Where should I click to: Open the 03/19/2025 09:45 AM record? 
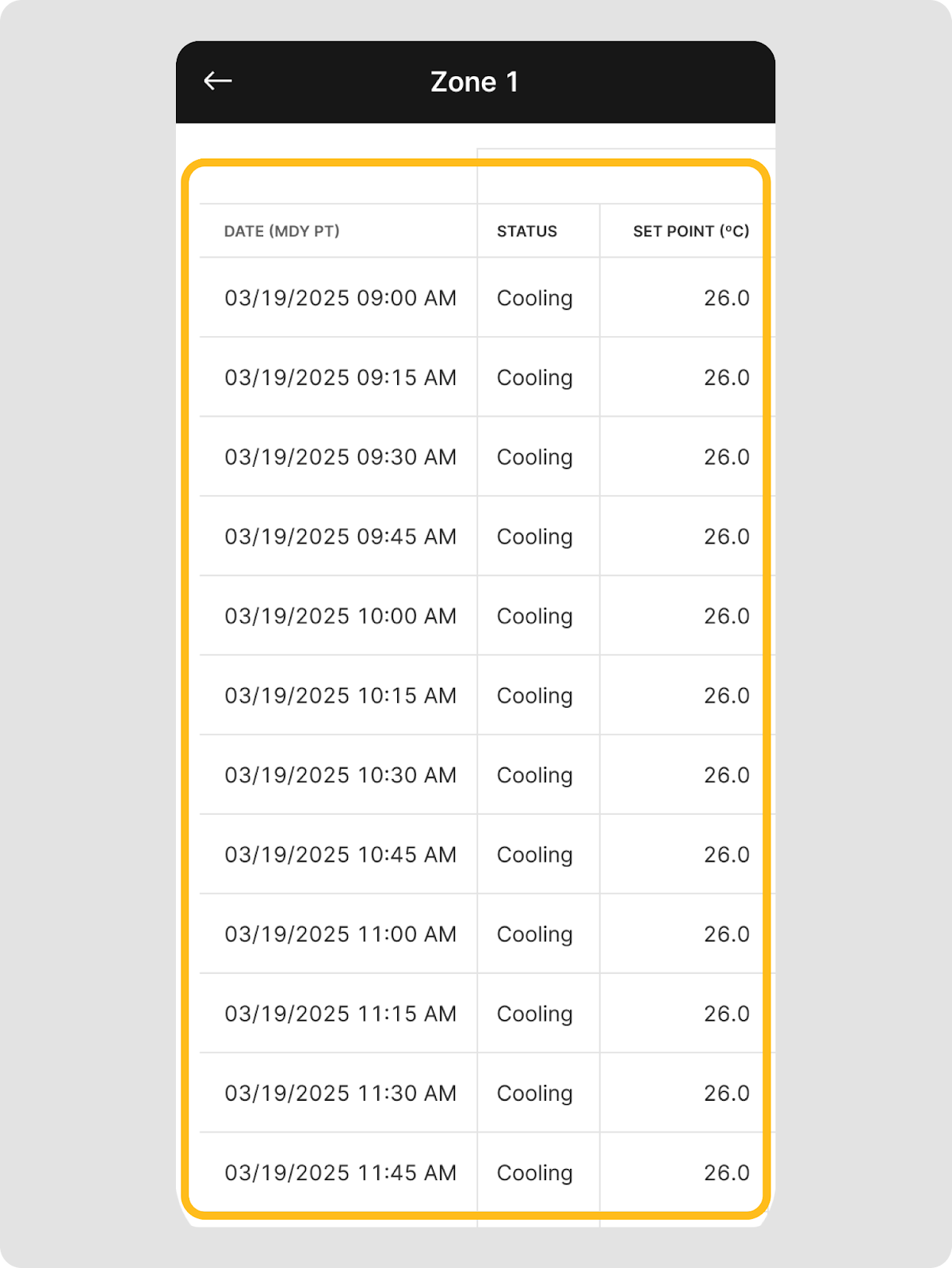(340, 537)
